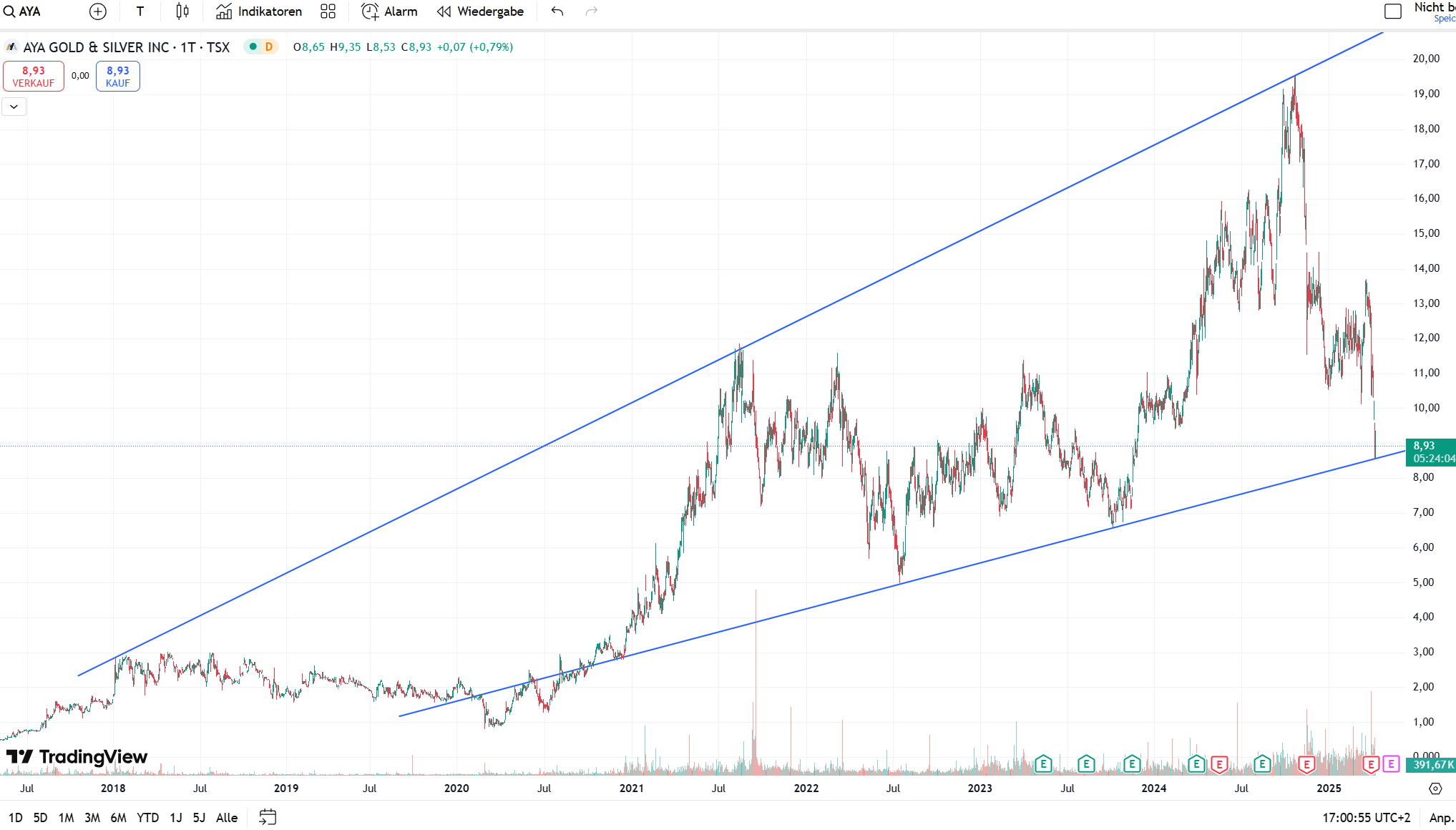
Task: Click the blue KAUF 8,93 button
Action: 118,76
